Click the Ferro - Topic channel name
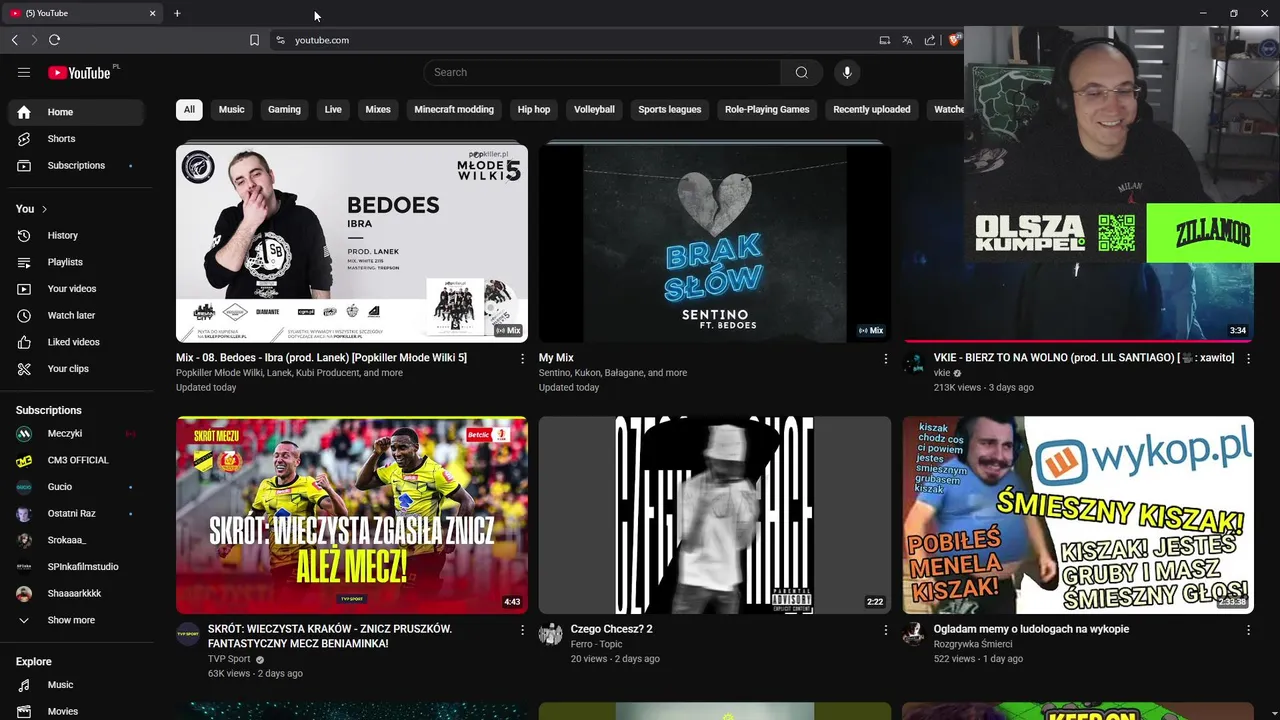Screen dimensions: 1280x720 (x=596, y=645)
